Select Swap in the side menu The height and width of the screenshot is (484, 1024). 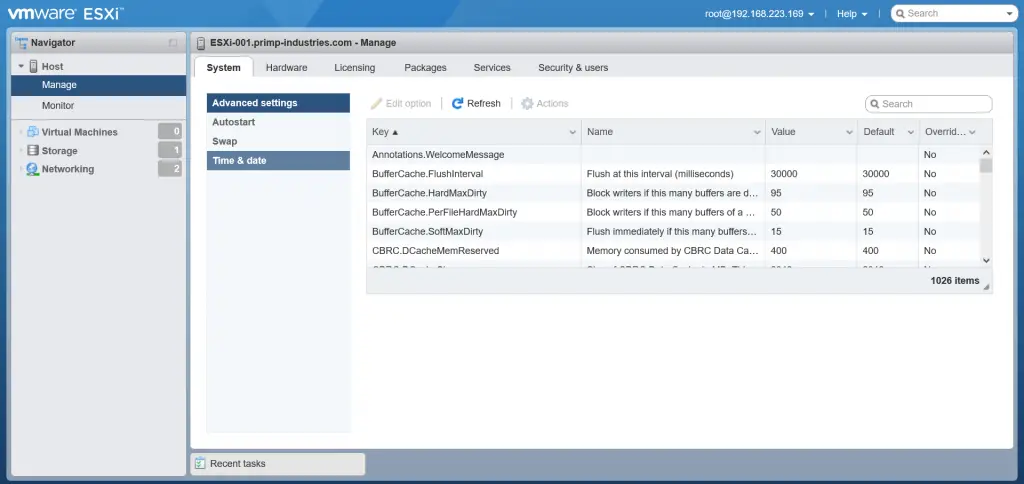point(278,141)
